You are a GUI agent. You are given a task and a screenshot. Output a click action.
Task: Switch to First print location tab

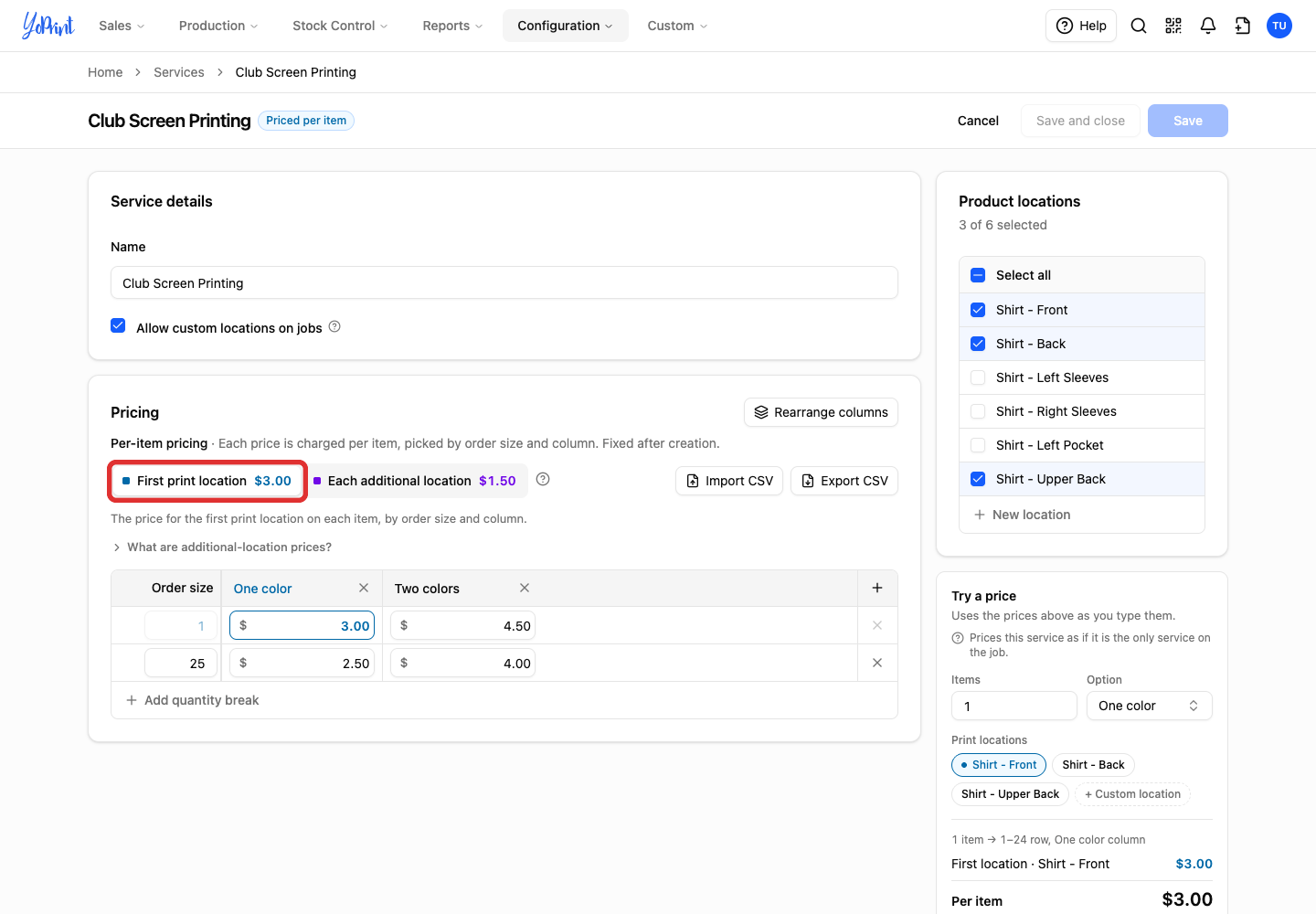207,481
